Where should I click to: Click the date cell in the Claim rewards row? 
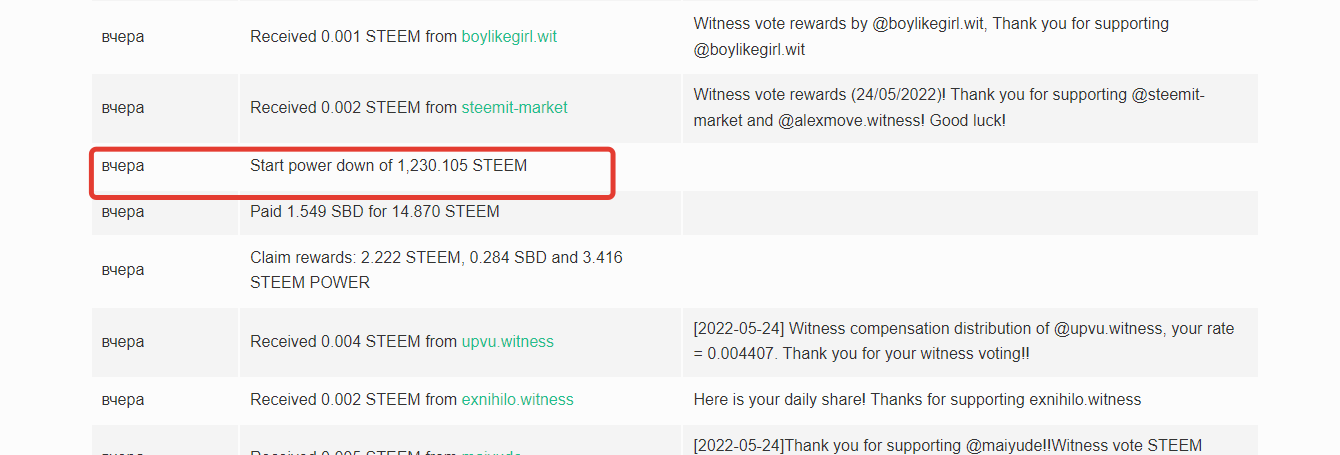123,270
